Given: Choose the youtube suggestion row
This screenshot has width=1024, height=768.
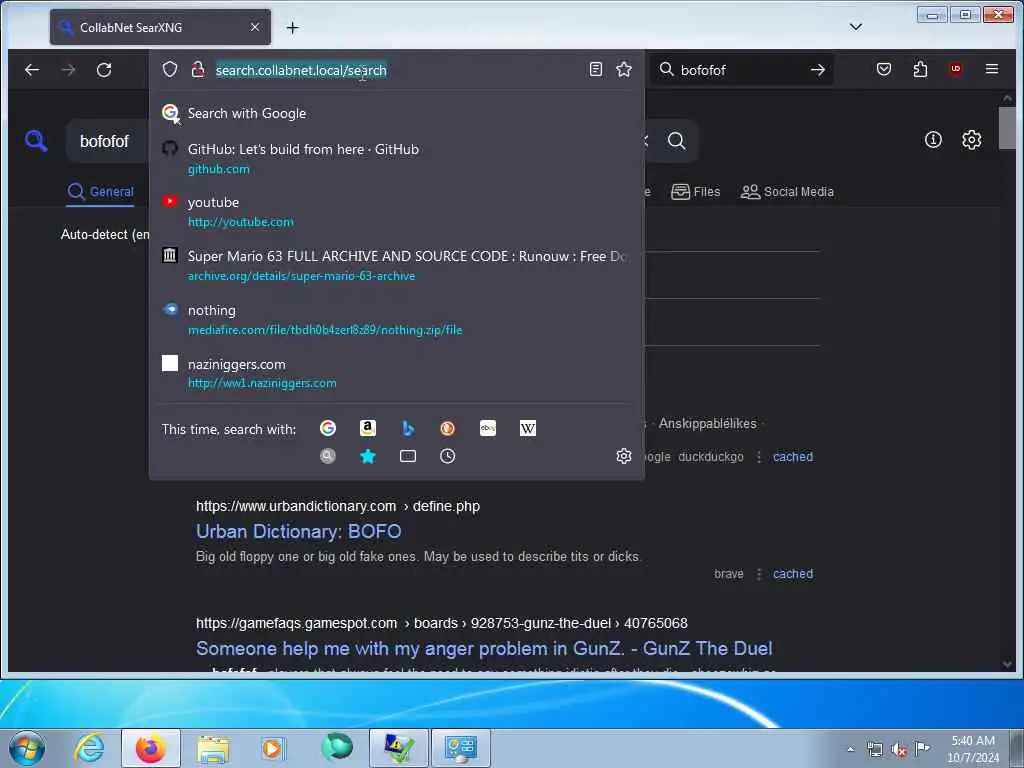Looking at the screenshot, I should (396, 212).
